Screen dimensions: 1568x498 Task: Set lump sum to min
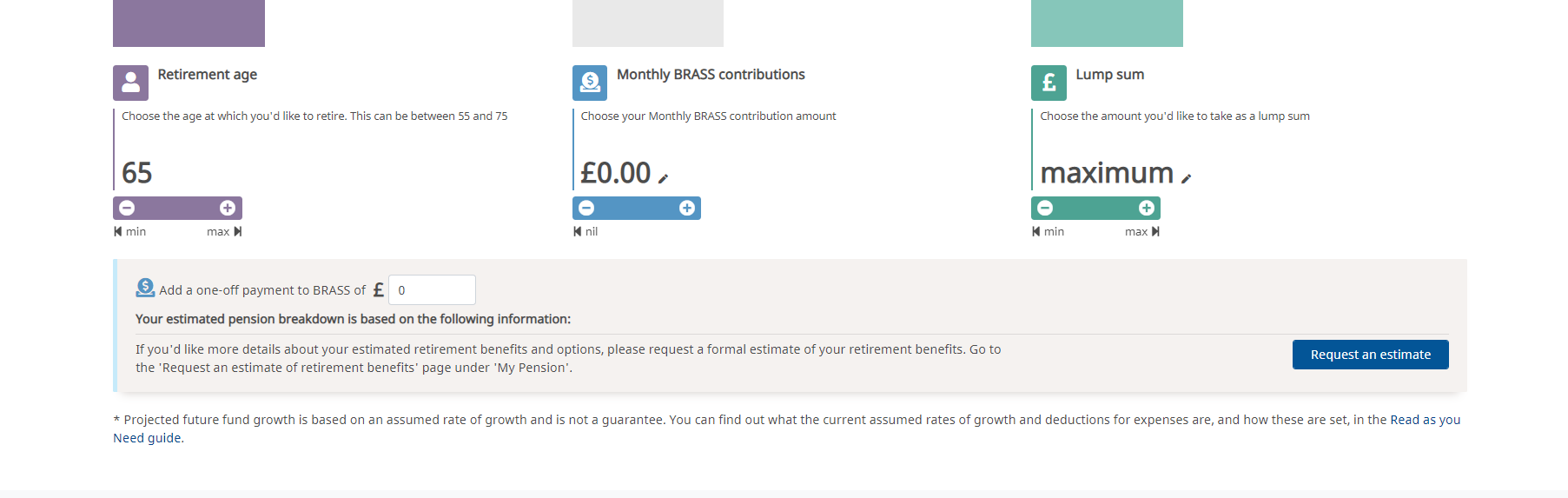click(1049, 231)
